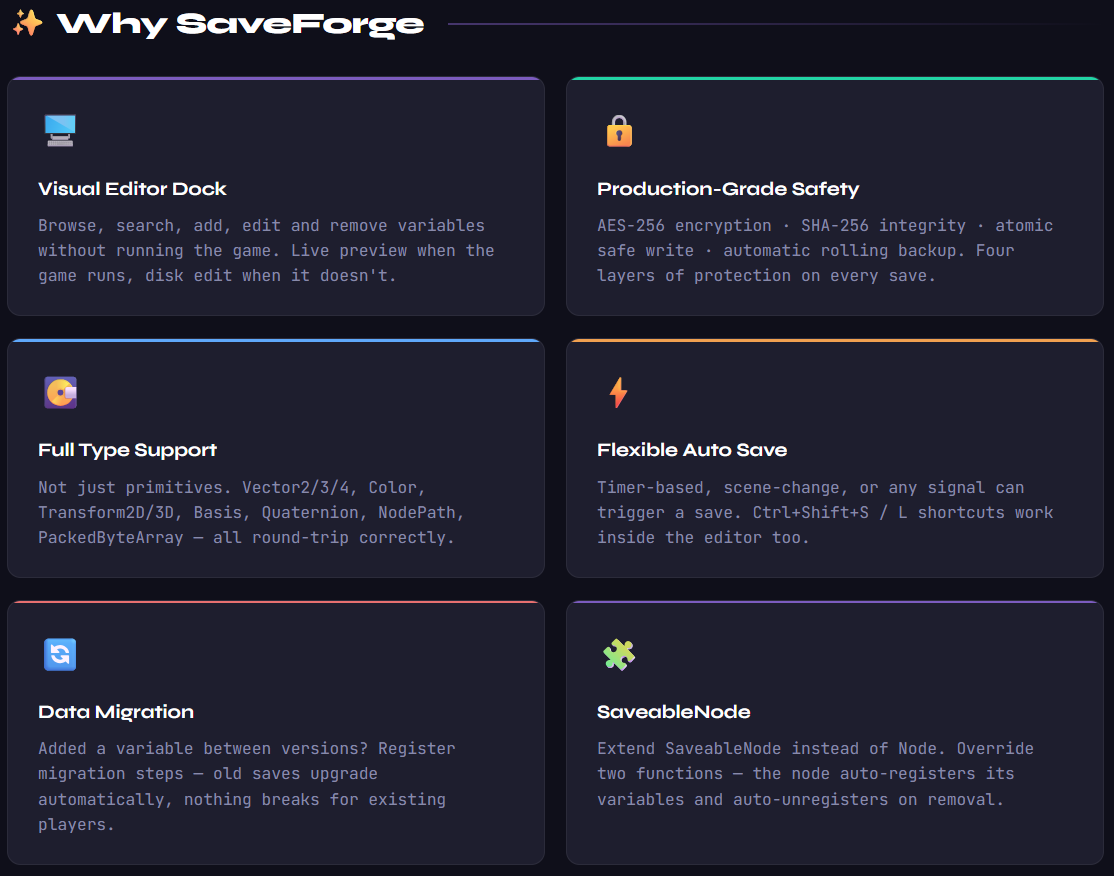1114x876 pixels.
Task: Click the Ctrl+Shift+S shortcuts description text
Action: tap(825, 512)
